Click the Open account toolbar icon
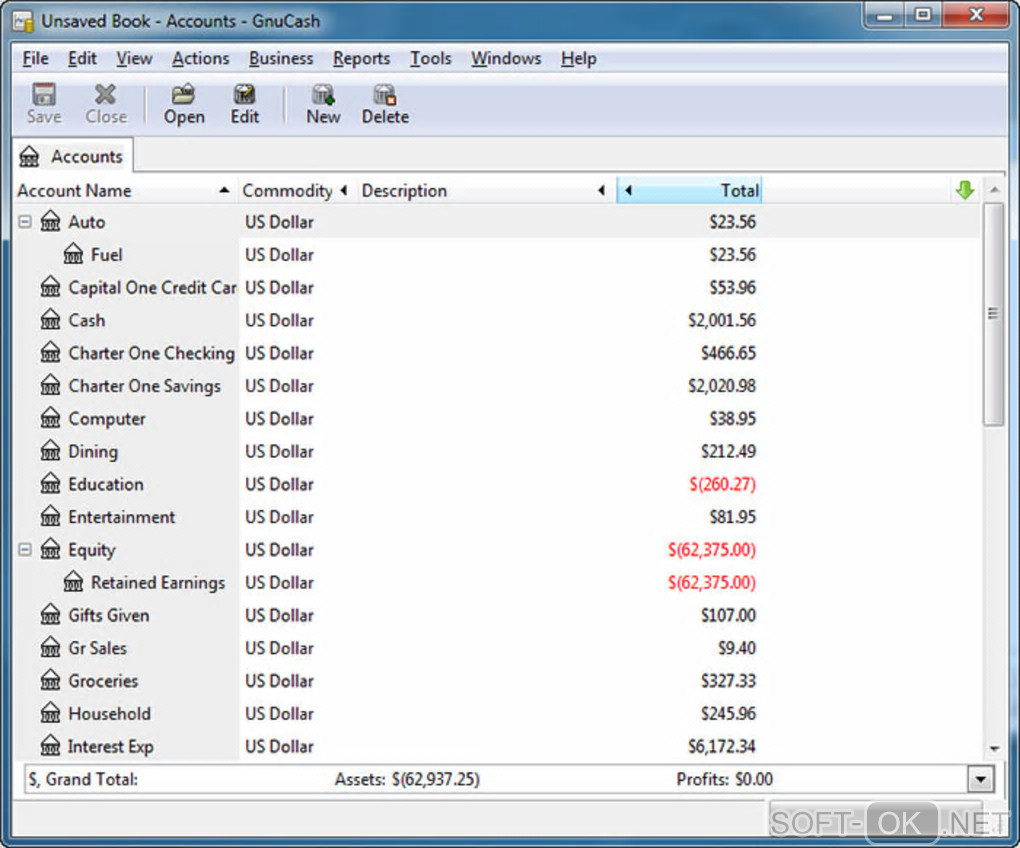This screenshot has height=848, width=1020. (183, 95)
